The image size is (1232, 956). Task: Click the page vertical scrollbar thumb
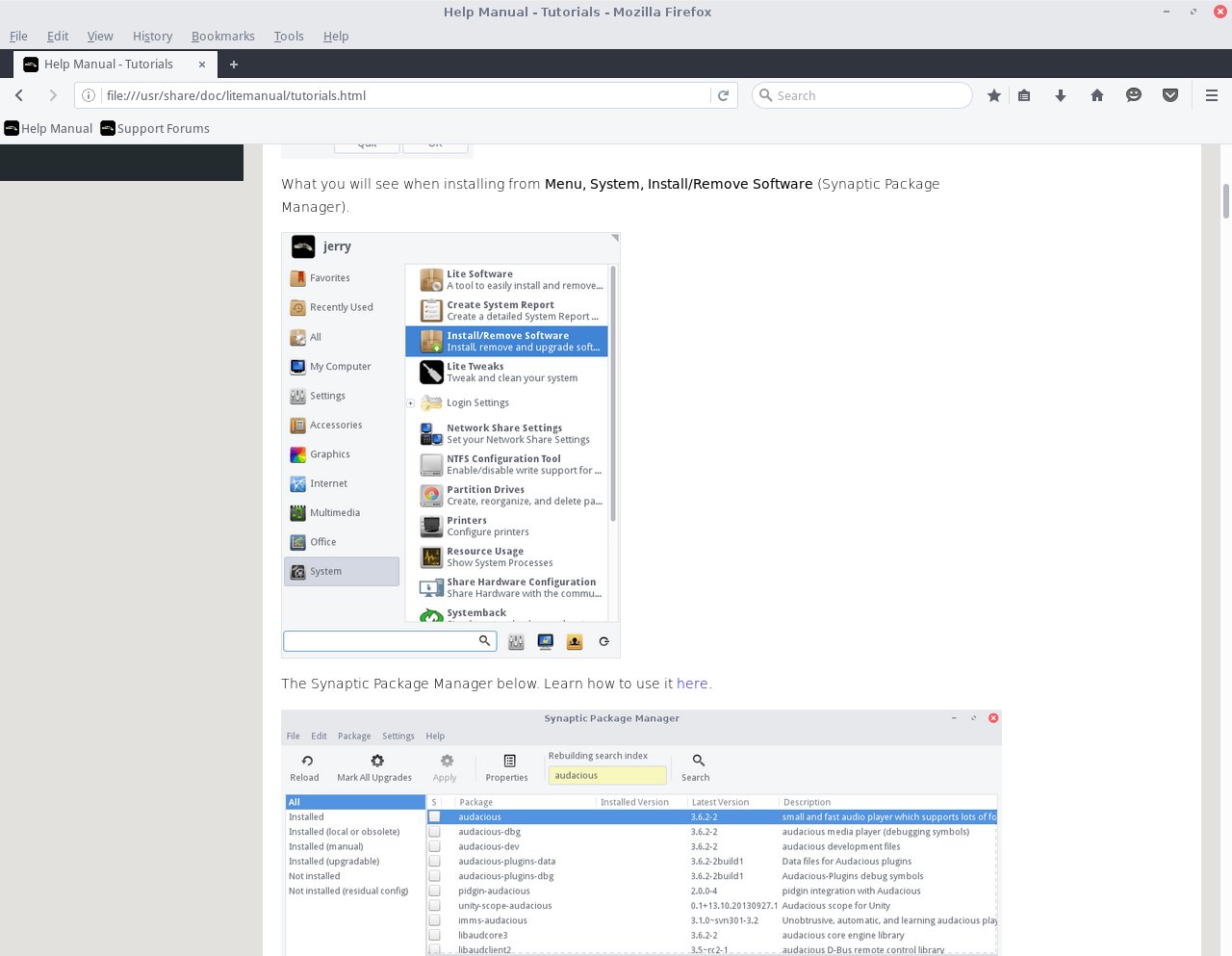tap(1225, 201)
